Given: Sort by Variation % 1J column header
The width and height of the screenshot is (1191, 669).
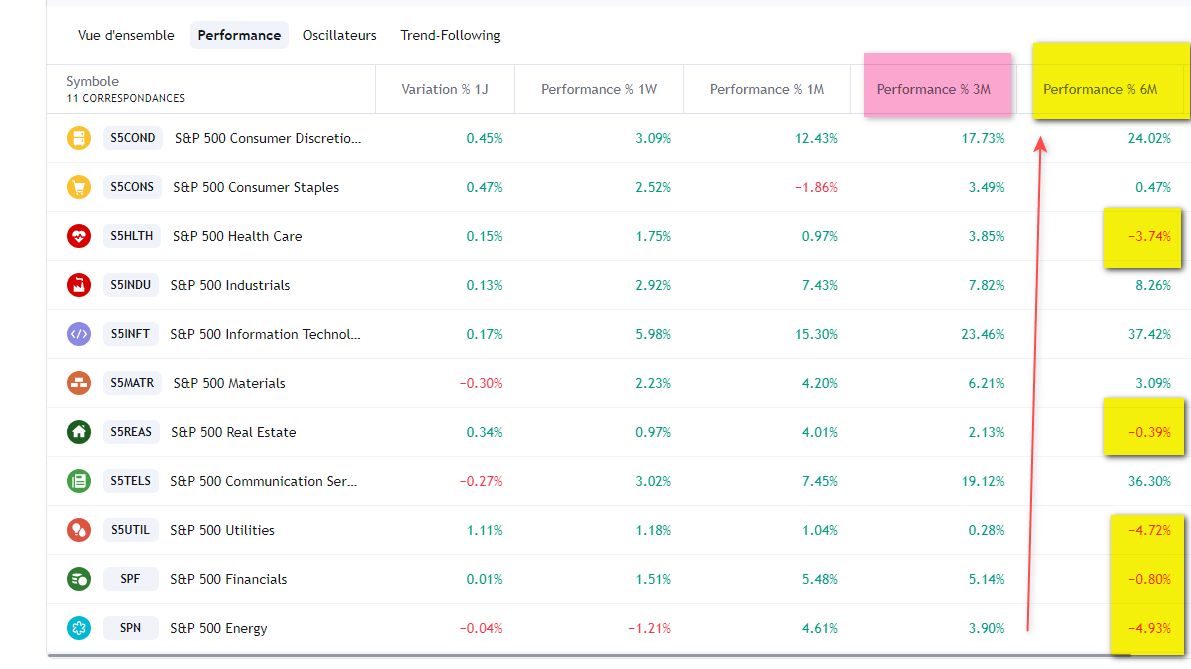Looking at the screenshot, I should click(x=445, y=89).
